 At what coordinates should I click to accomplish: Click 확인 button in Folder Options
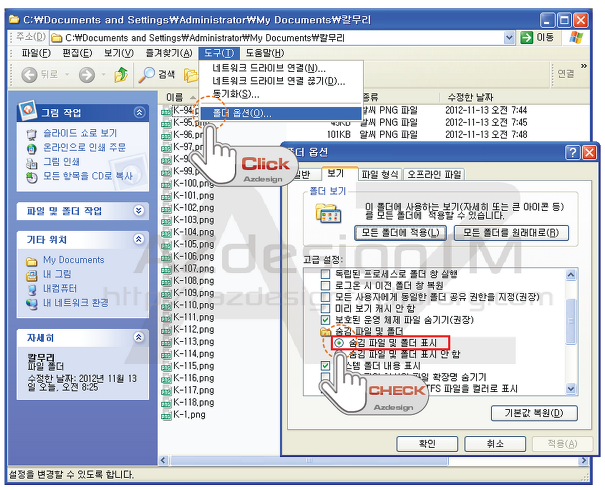pos(427,444)
